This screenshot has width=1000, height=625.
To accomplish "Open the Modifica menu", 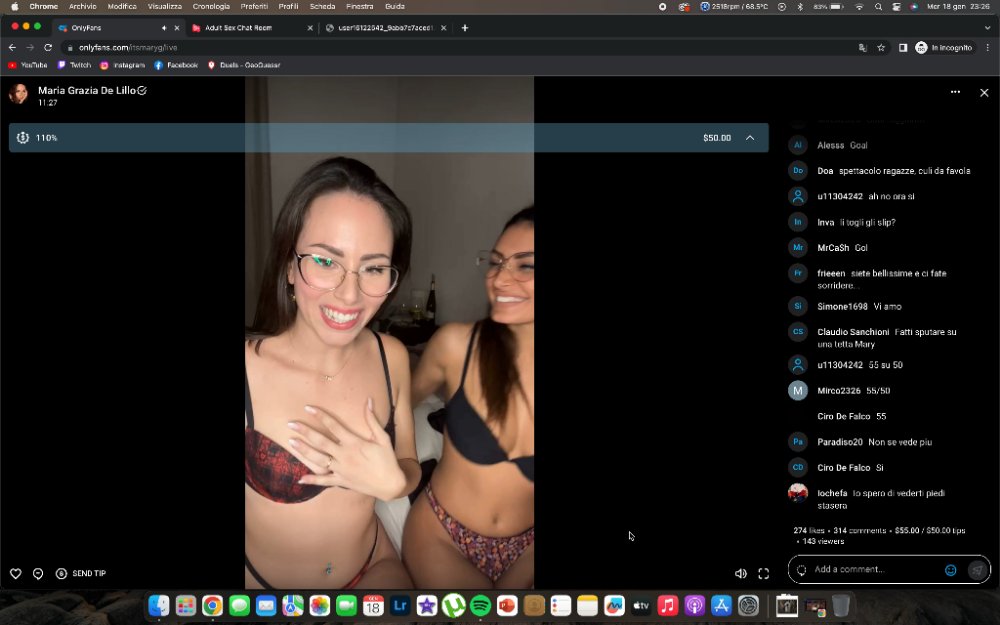I will [x=122, y=6].
